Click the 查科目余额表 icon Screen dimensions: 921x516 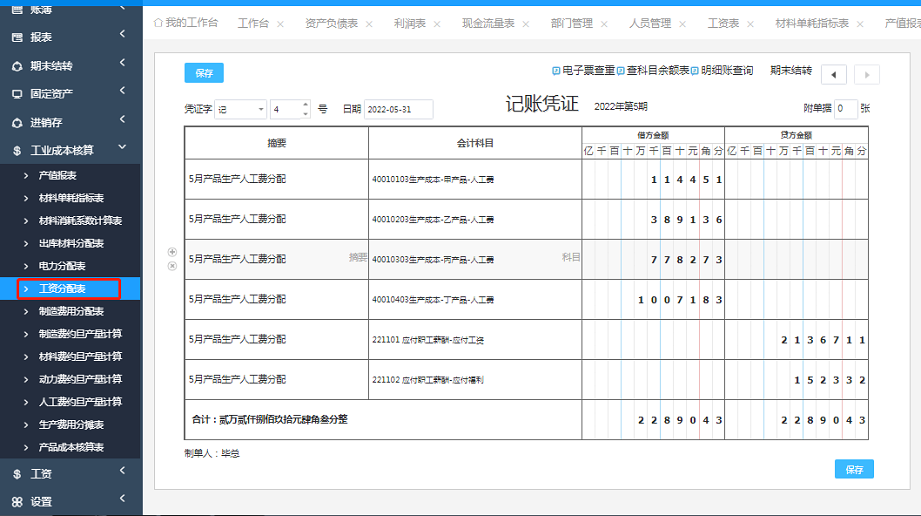point(621,71)
